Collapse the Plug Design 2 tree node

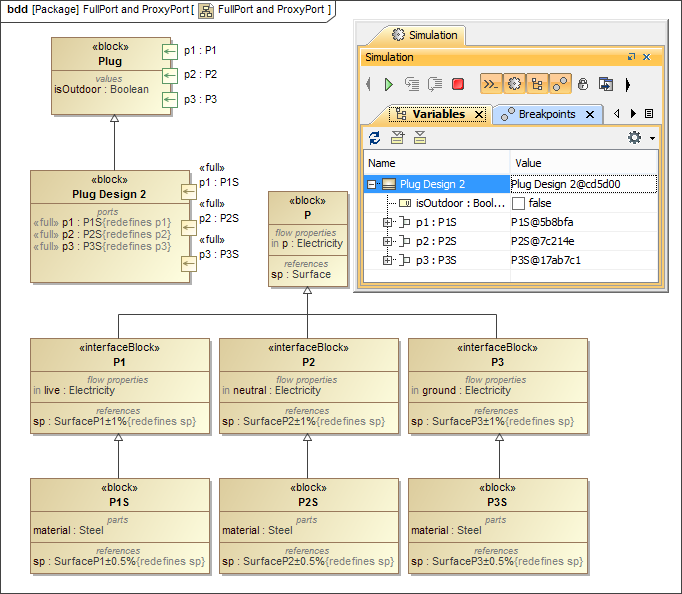coord(371,184)
